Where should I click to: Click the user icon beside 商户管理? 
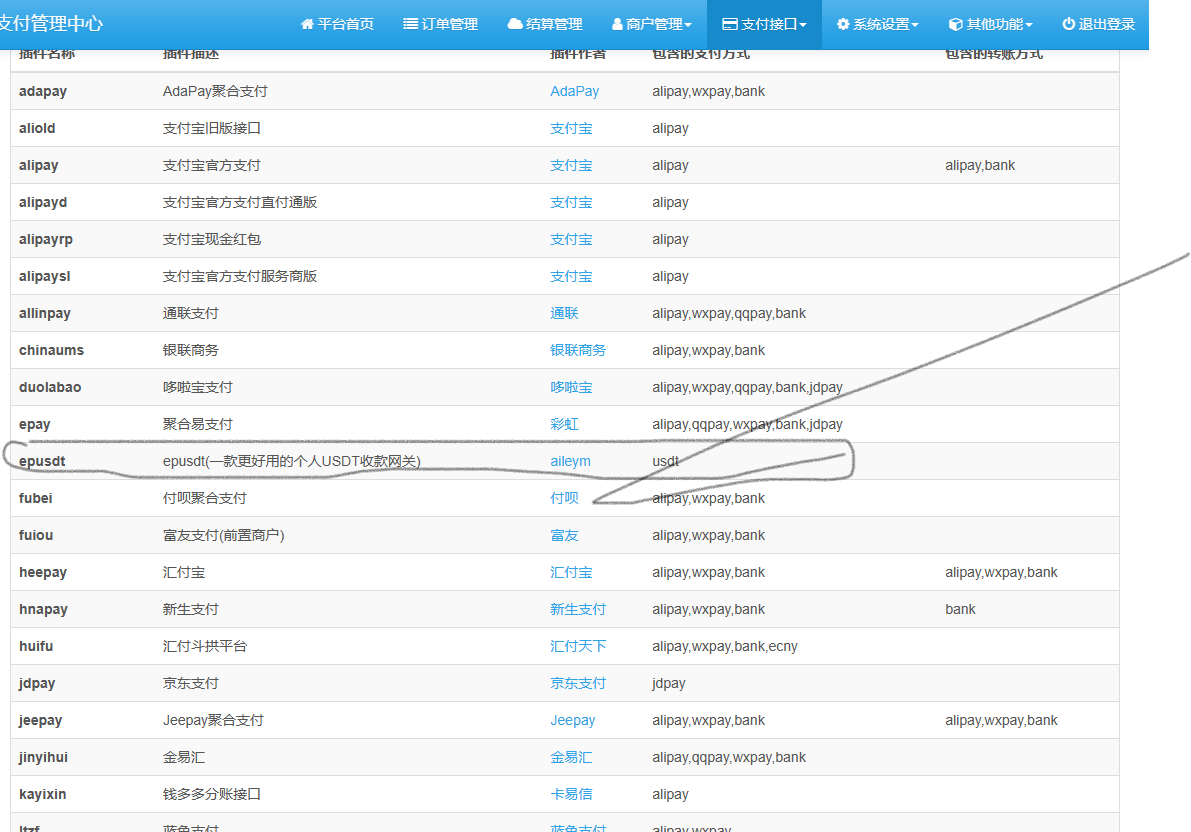pos(618,24)
